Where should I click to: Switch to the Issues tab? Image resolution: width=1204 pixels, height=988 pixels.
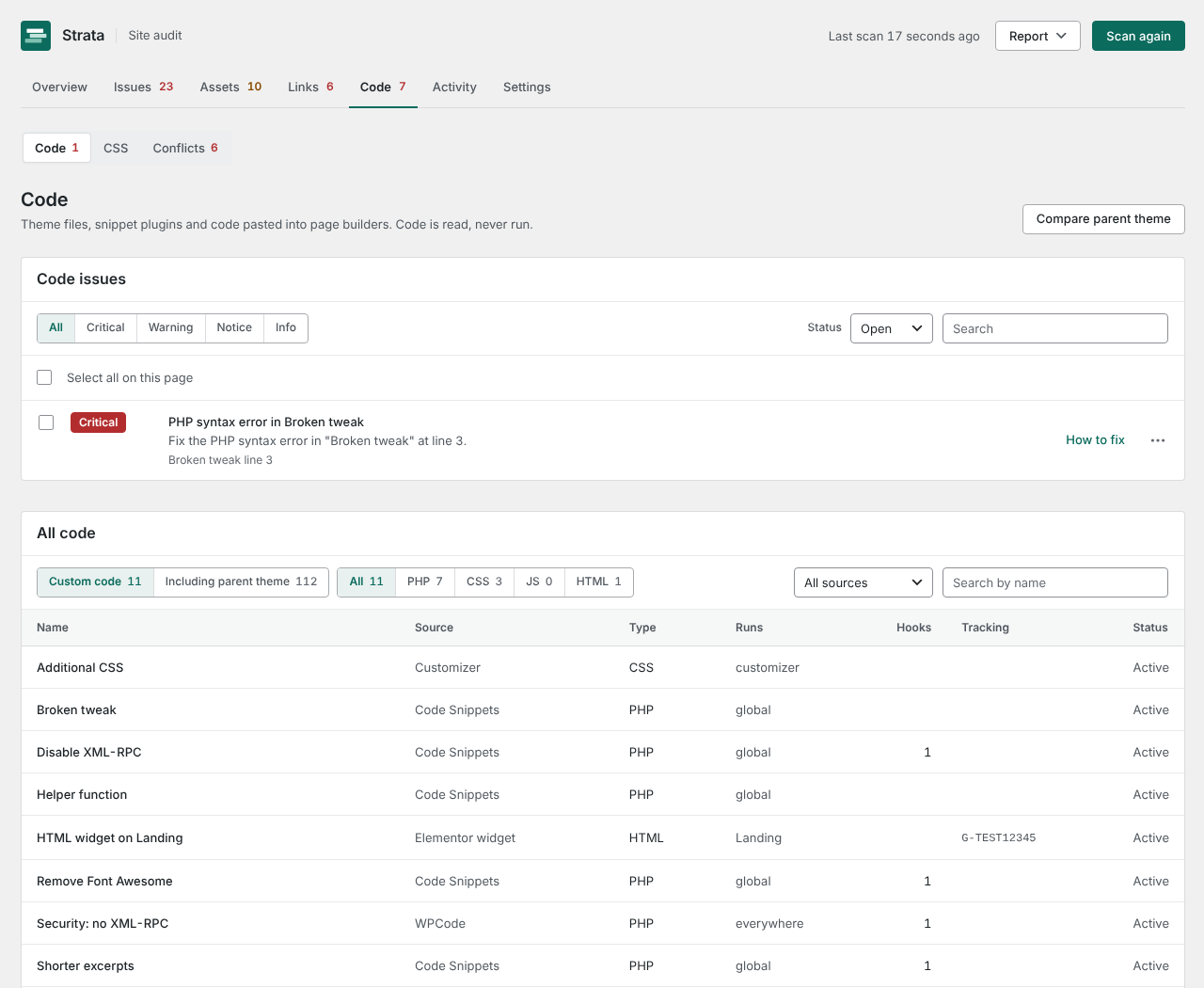[143, 87]
